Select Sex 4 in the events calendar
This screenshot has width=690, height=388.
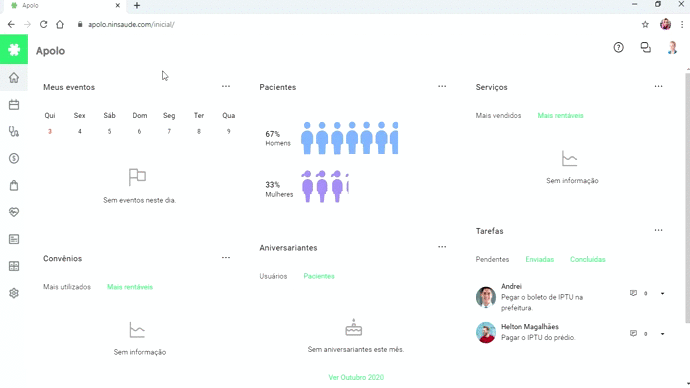coord(80,124)
